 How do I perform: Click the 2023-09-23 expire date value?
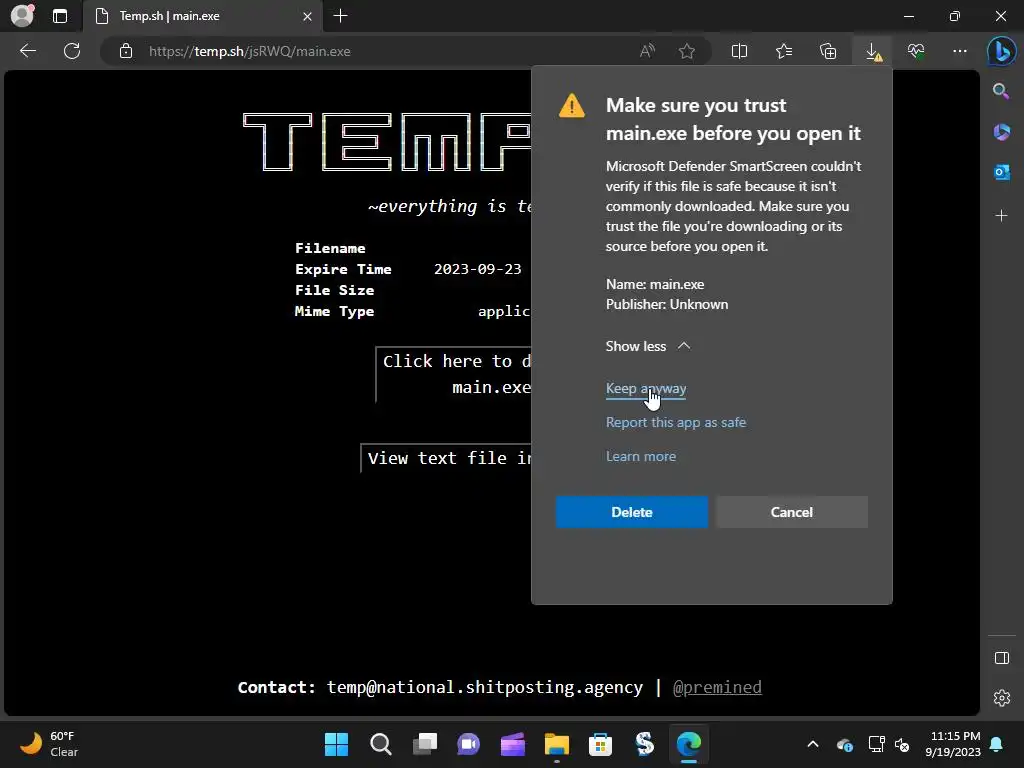point(477,269)
